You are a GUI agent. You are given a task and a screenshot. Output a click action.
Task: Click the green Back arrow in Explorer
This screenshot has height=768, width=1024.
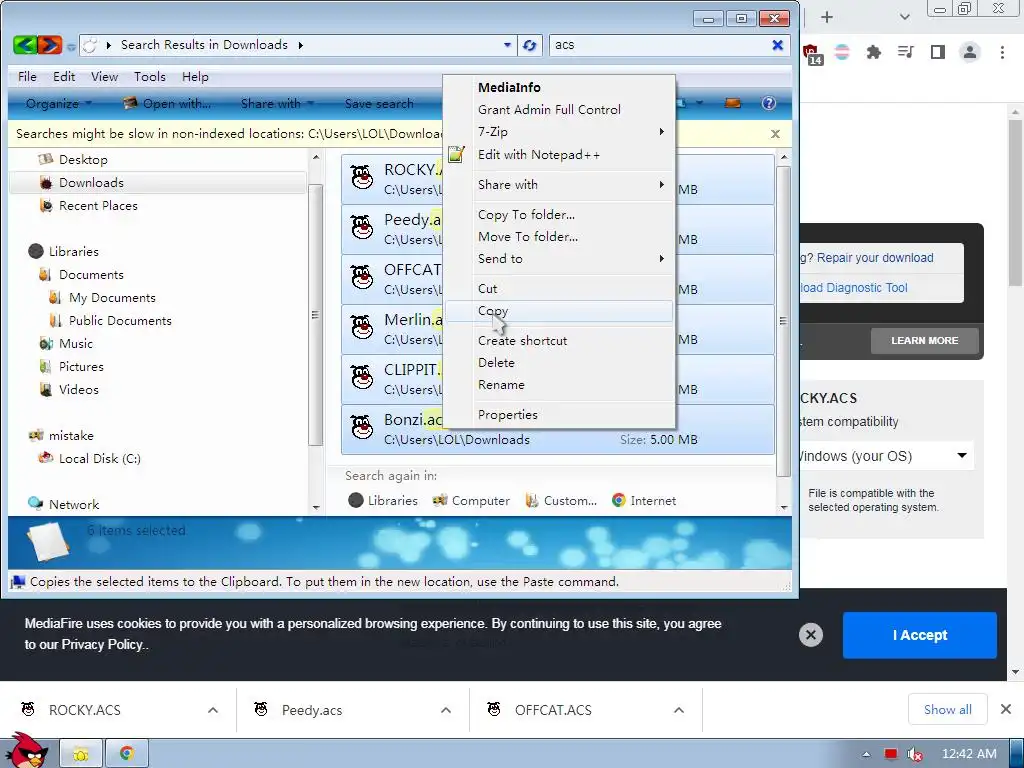click(x=25, y=44)
